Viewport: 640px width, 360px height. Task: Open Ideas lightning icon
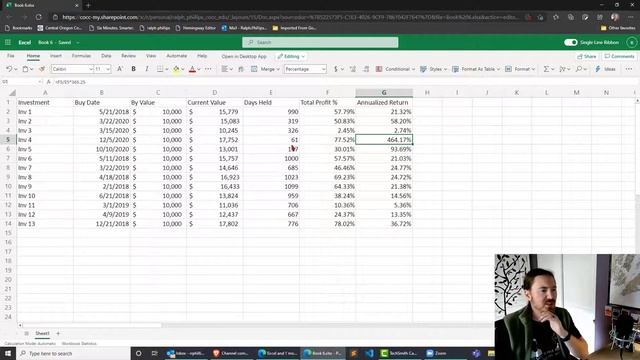(x=605, y=69)
